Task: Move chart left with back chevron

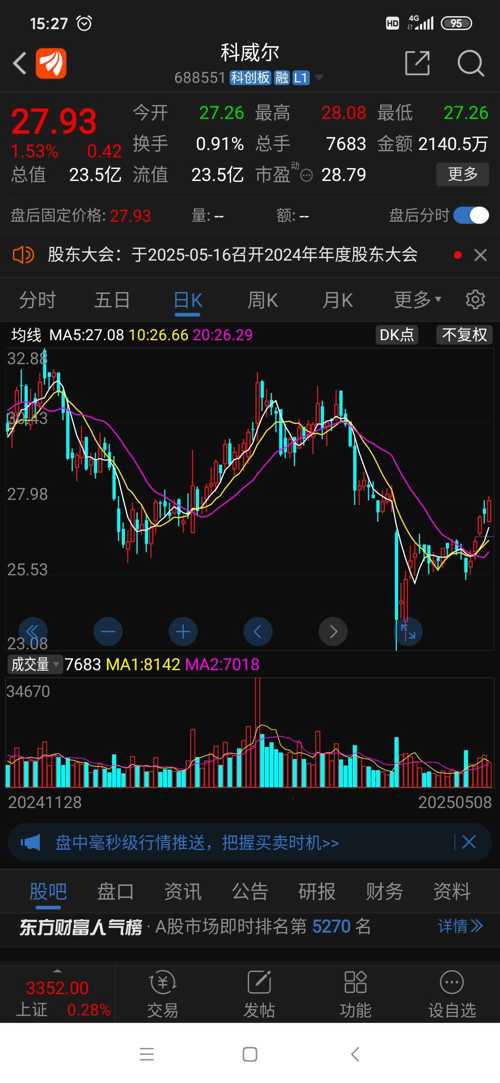Action: (258, 631)
